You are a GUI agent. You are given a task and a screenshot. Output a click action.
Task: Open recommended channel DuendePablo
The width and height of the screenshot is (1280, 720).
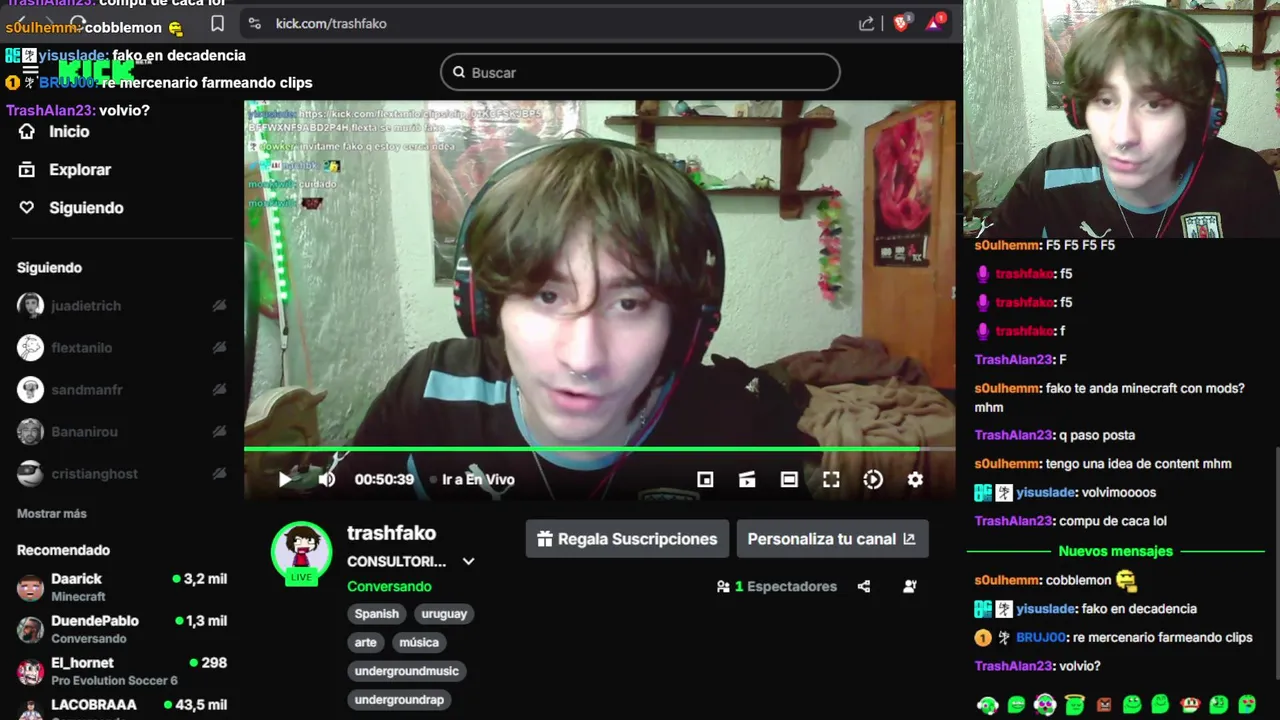point(122,629)
